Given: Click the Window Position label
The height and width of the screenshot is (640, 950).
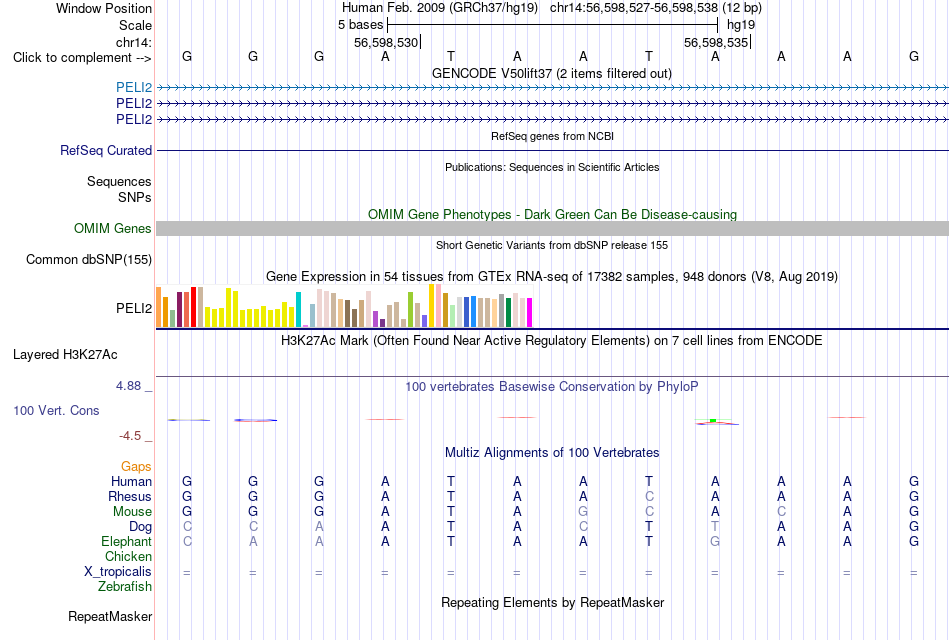Looking at the screenshot, I should click(x=104, y=8).
